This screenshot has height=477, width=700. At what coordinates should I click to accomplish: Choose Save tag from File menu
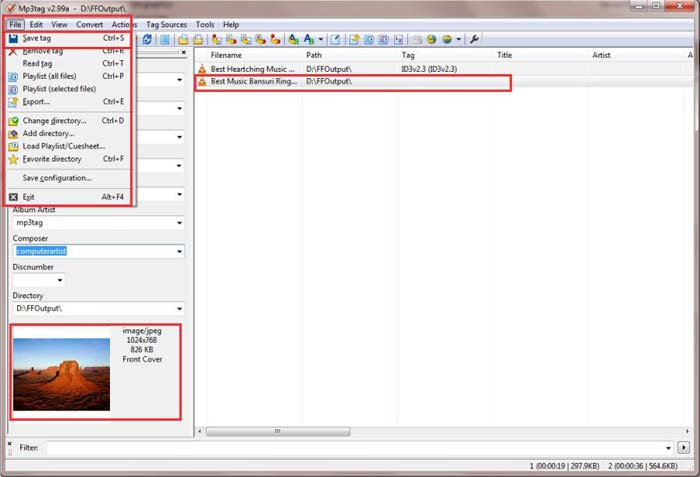(x=69, y=38)
